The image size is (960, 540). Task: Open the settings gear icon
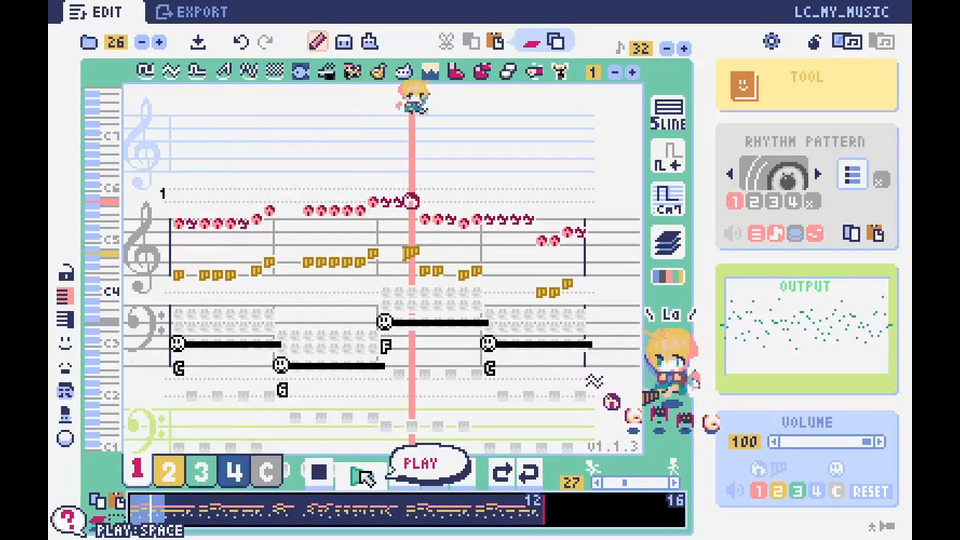point(771,42)
